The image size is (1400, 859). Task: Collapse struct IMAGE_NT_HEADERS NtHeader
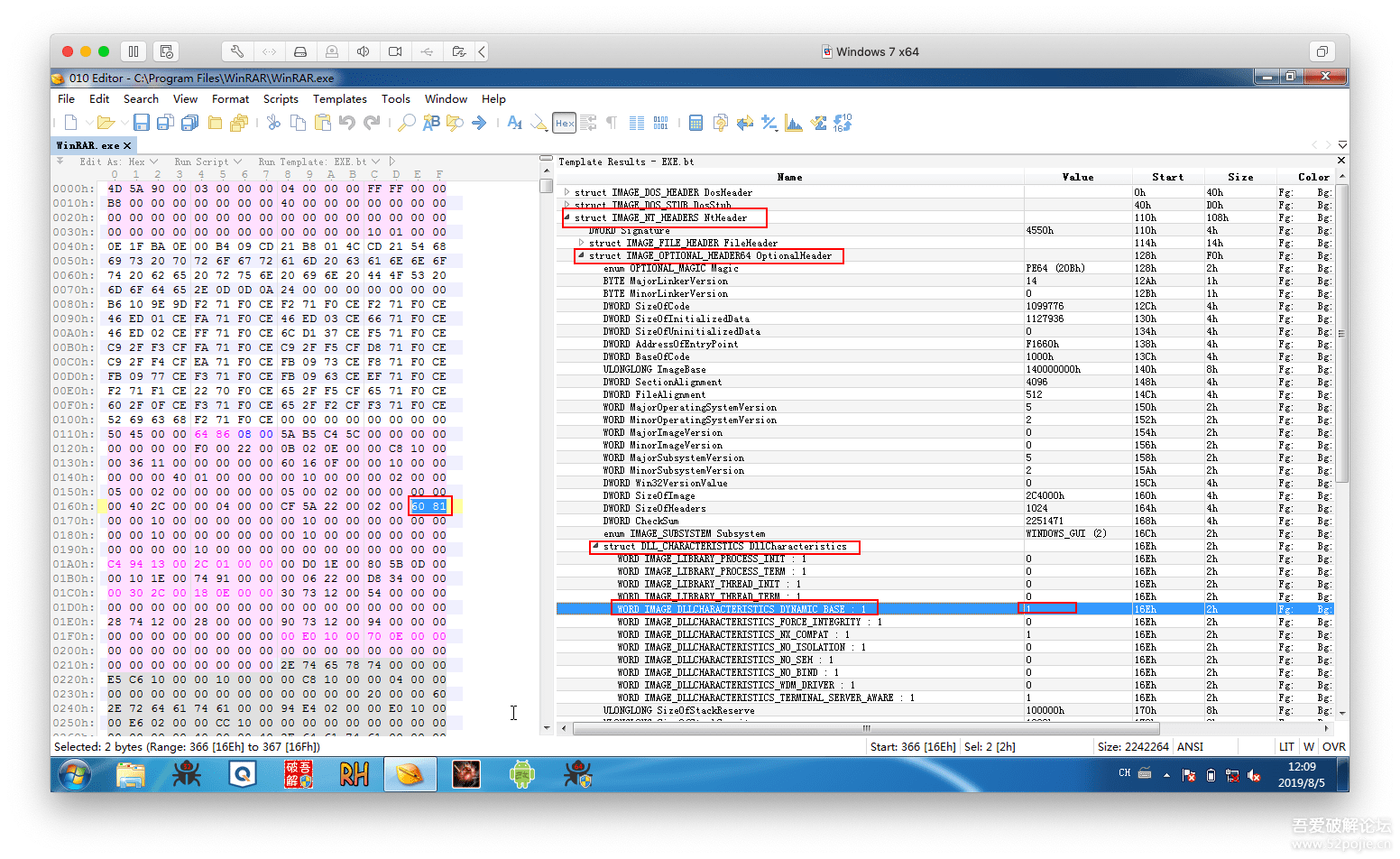566,217
